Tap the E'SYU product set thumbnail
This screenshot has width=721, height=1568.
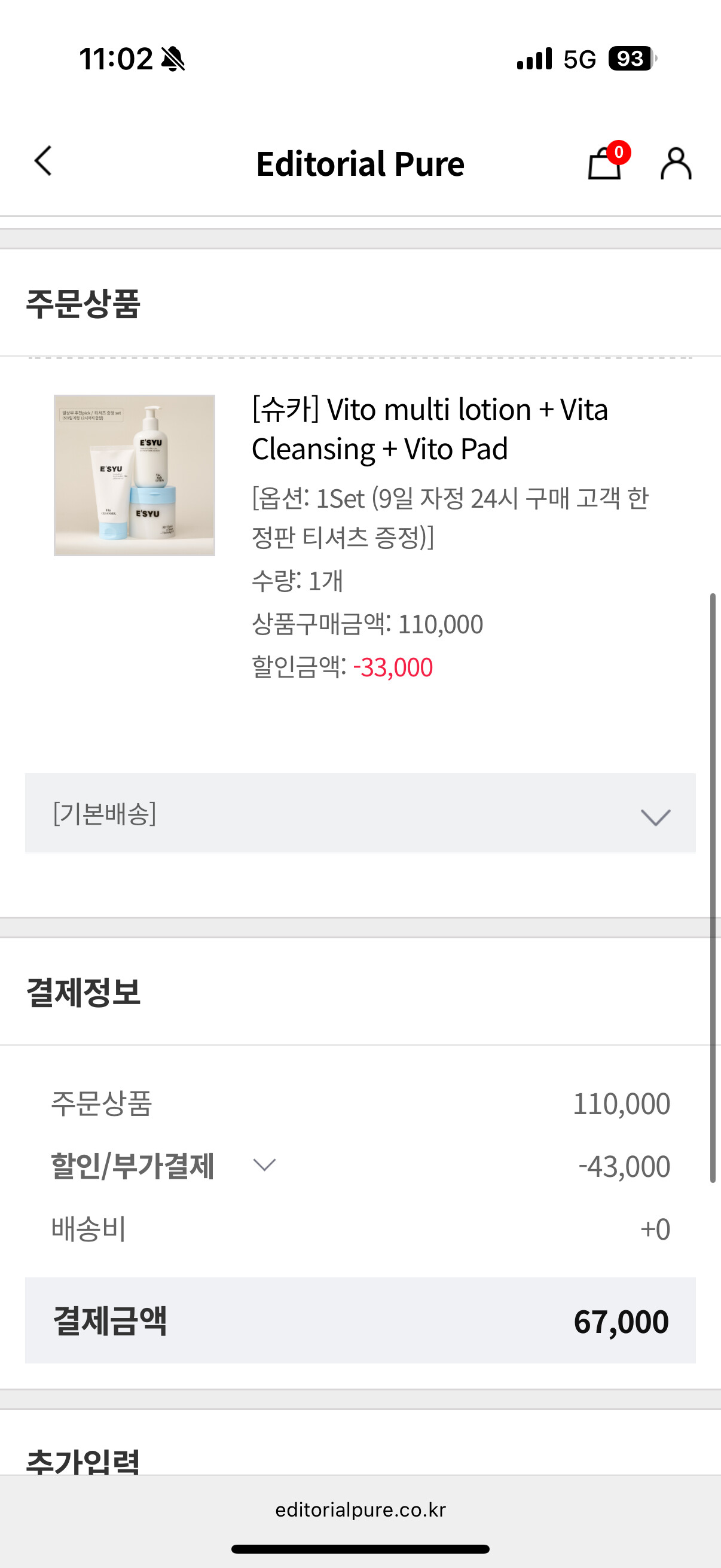pyautogui.click(x=135, y=475)
